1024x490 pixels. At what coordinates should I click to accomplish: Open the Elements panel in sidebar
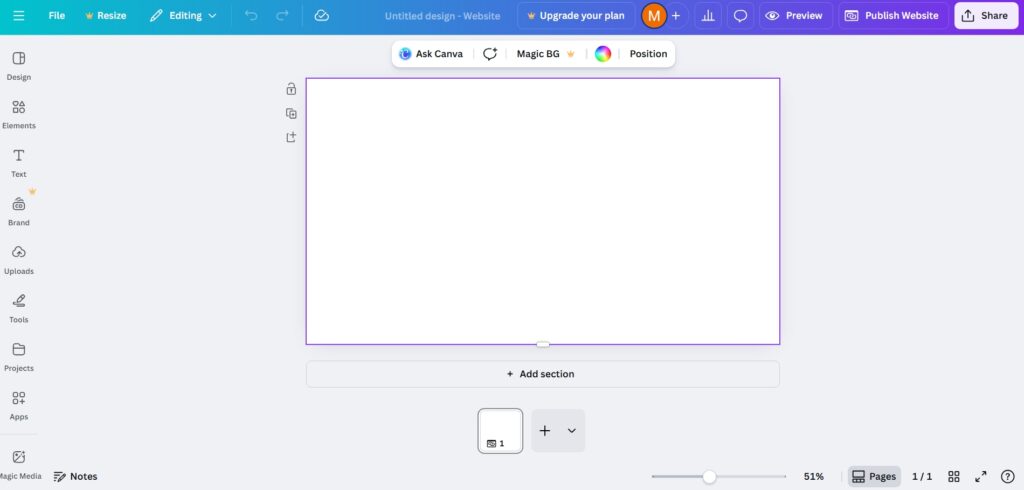coord(19,114)
